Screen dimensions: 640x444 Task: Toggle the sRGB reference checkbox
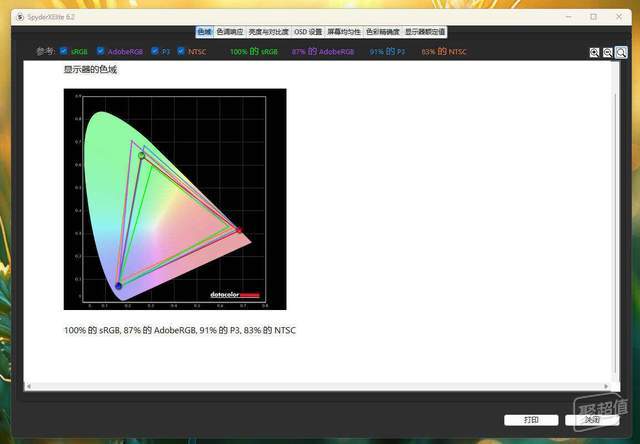tap(63, 51)
